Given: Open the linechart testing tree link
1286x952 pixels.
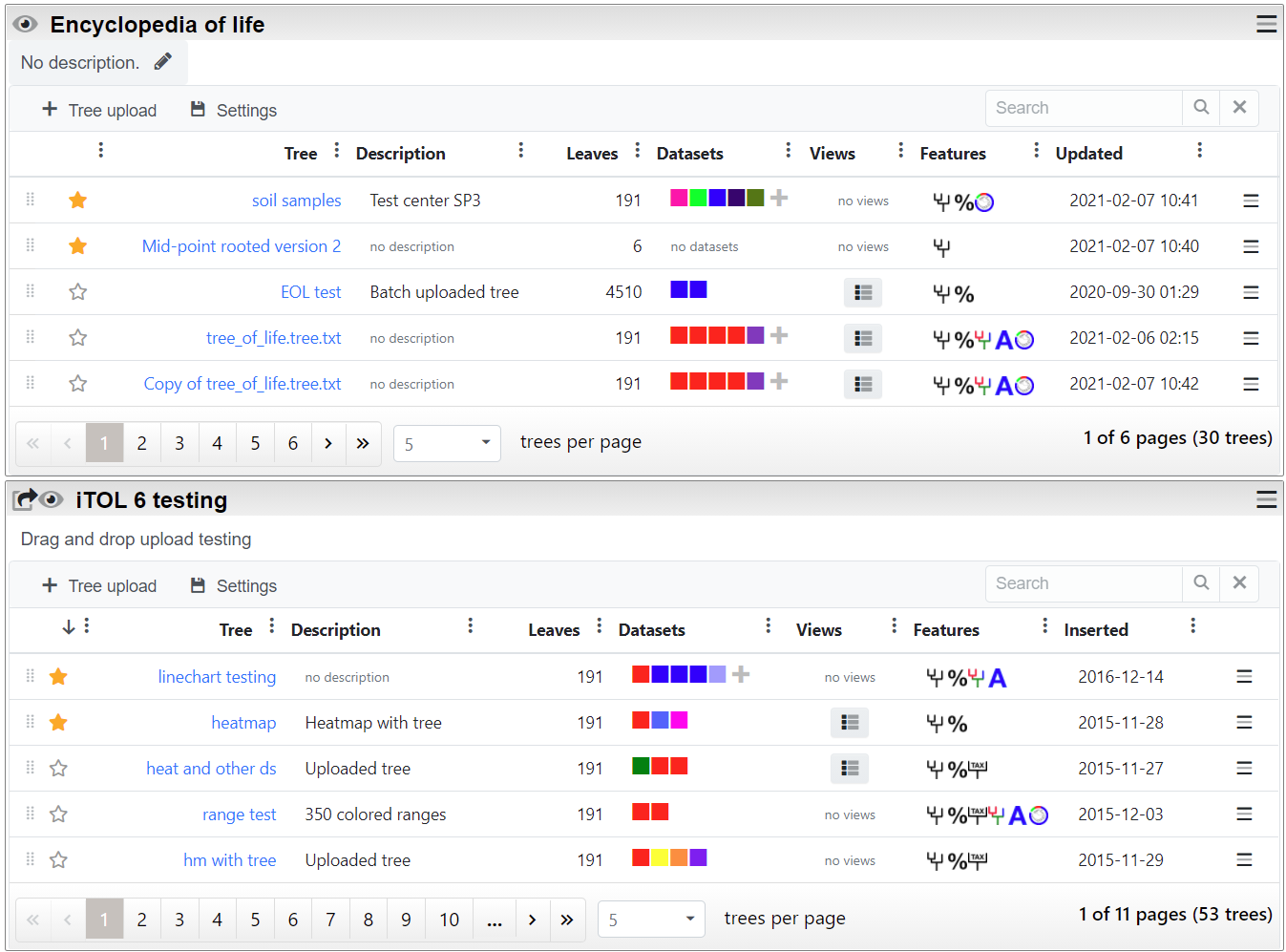Looking at the screenshot, I should click(x=217, y=677).
